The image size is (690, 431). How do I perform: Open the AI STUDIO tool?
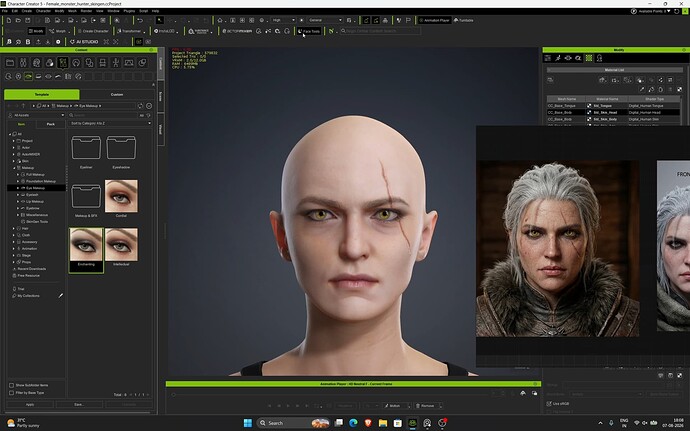point(84,42)
